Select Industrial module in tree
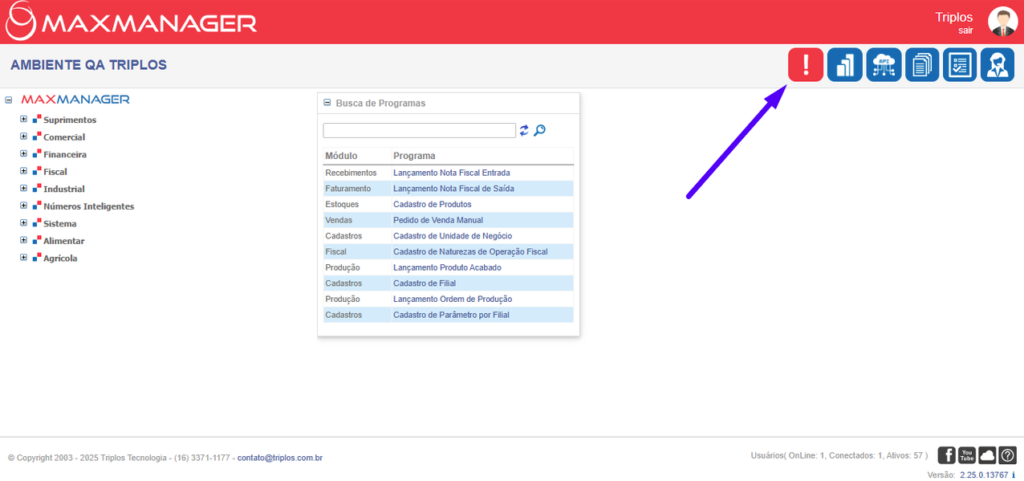The image size is (1024, 481). pyautogui.click(x=64, y=189)
